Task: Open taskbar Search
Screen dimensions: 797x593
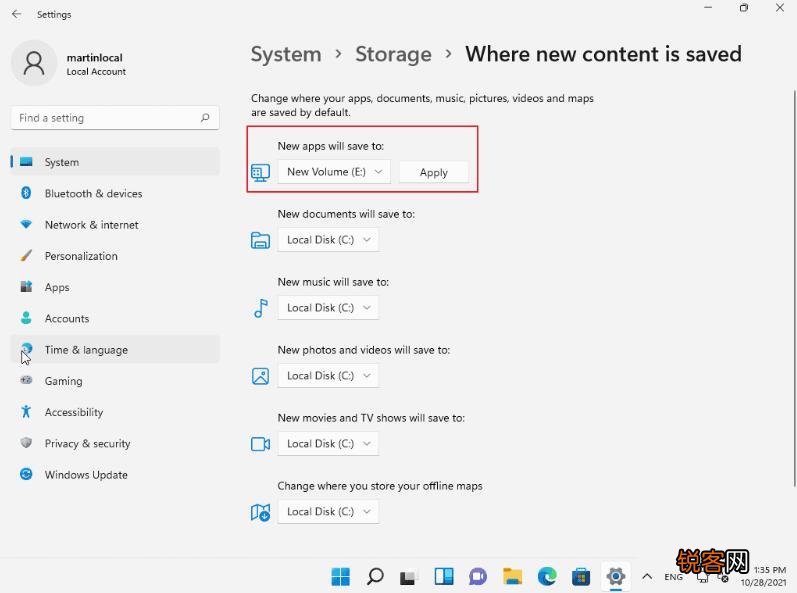Action: [x=375, y=576]
